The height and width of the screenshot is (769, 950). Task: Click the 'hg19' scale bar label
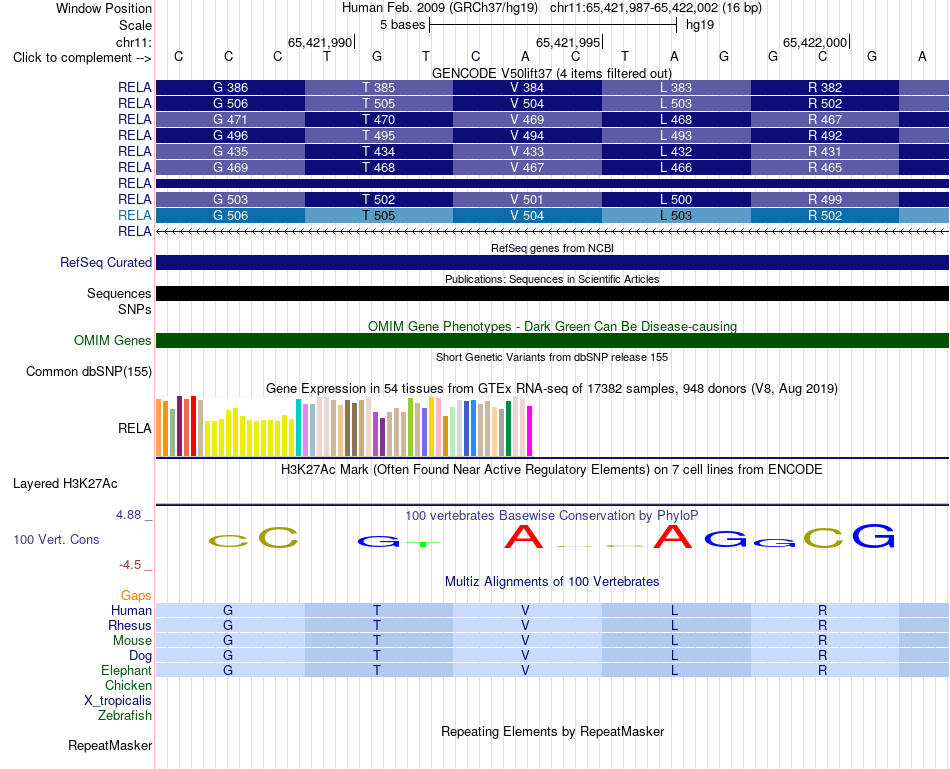700,25
